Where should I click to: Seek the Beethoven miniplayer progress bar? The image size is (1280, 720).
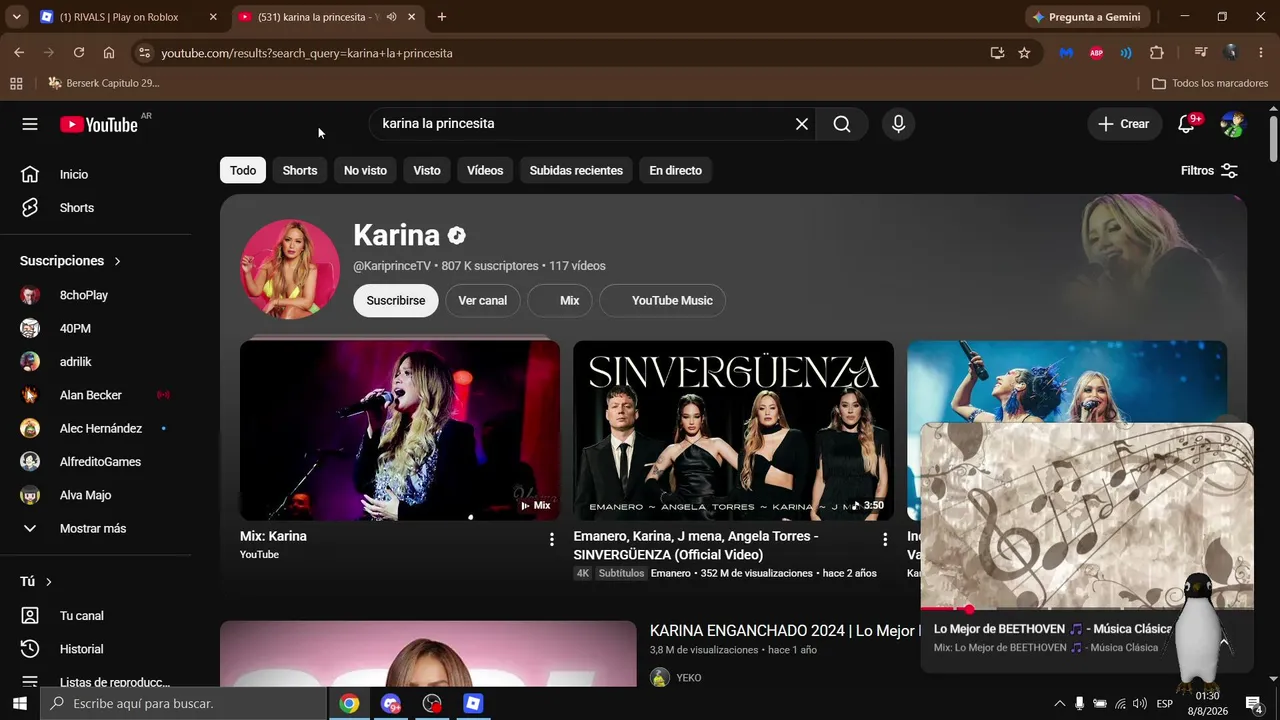pyautogui.click(x=1086, y=608)
